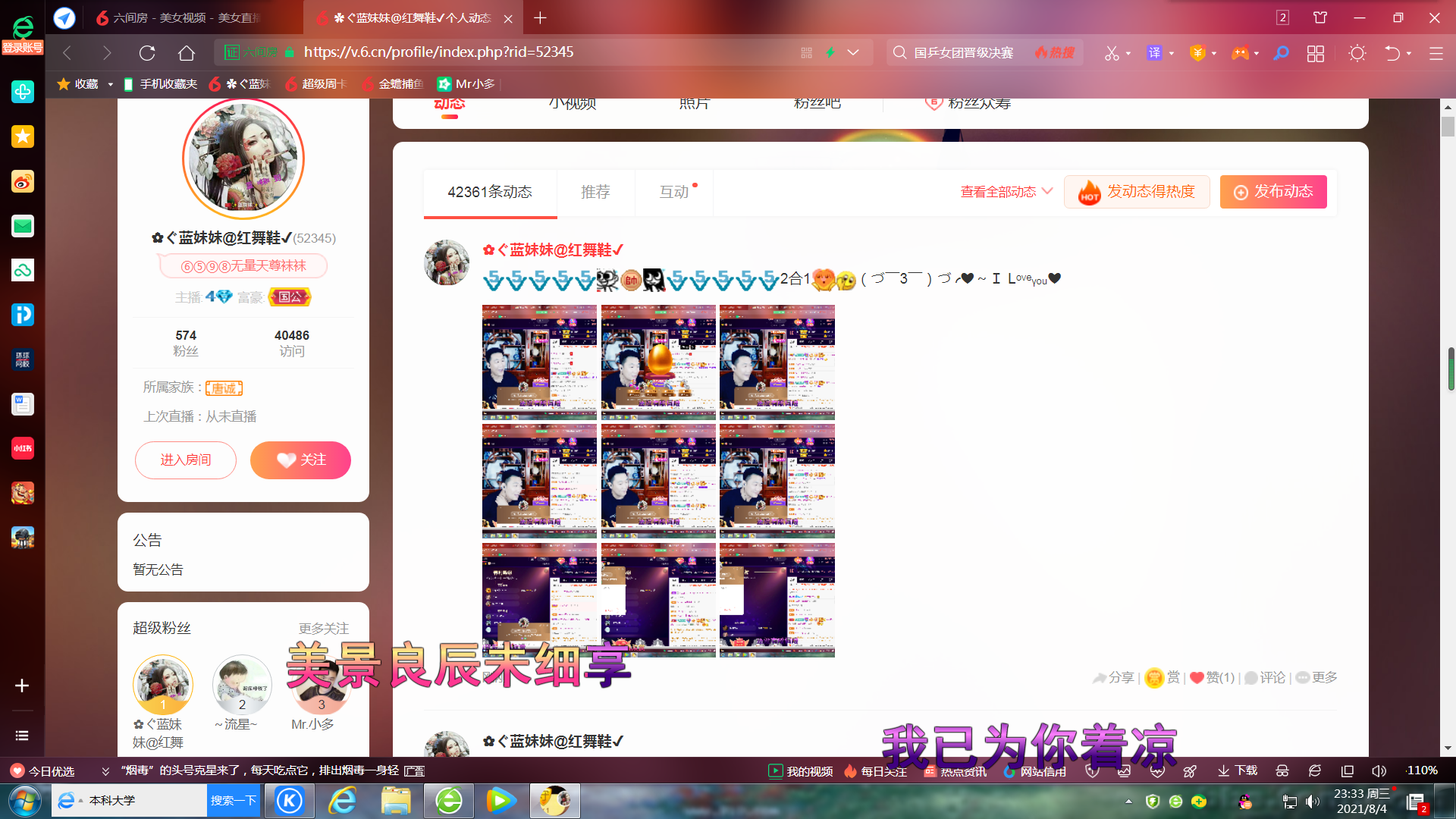Screen dimensions: 1456x819
Task: Click the 发布动态 button
Action: [1273, 192]
